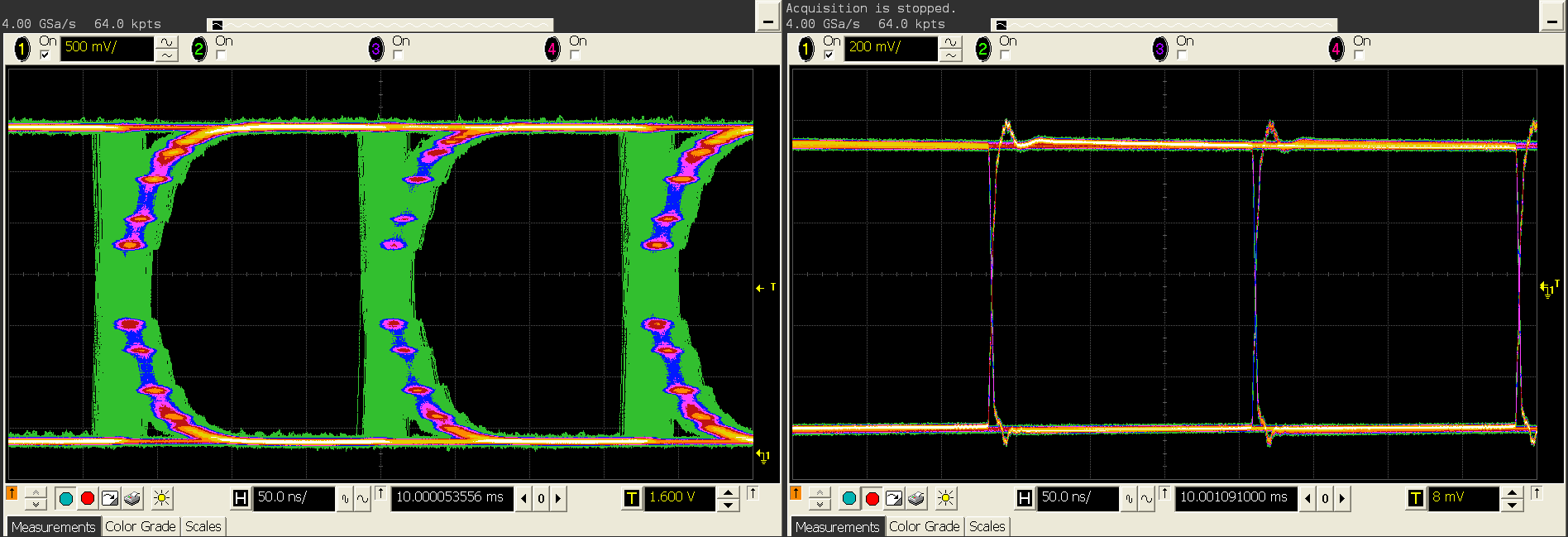The height and width of the screenshot is (537, 1568).
Task: Enable channel 4 On checkbox in left scope
Action: (x=575, y=55)
